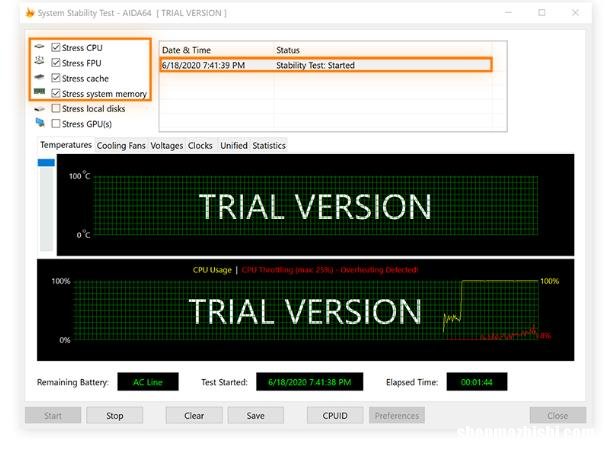Click the Status column header
Viewport: 605px width, 449px height.
click(x=383, y=50)
